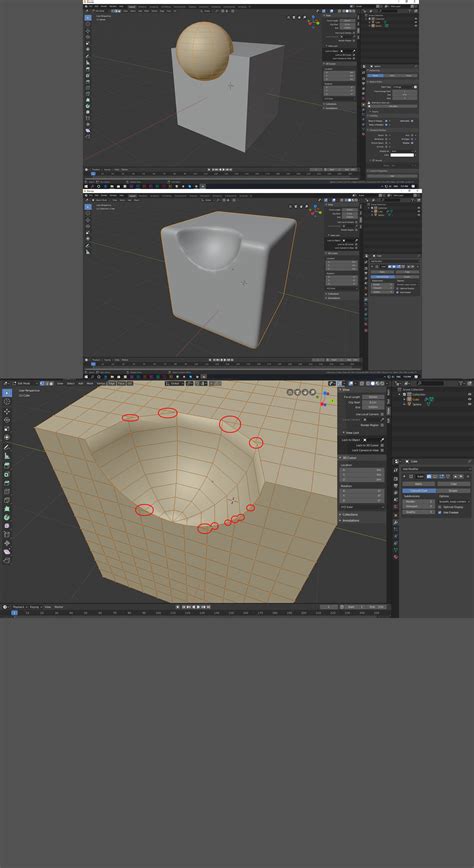Select Simple subdivision type, bottom window
This screenshot has width=474, height=868.
click(x=454, y=490)
